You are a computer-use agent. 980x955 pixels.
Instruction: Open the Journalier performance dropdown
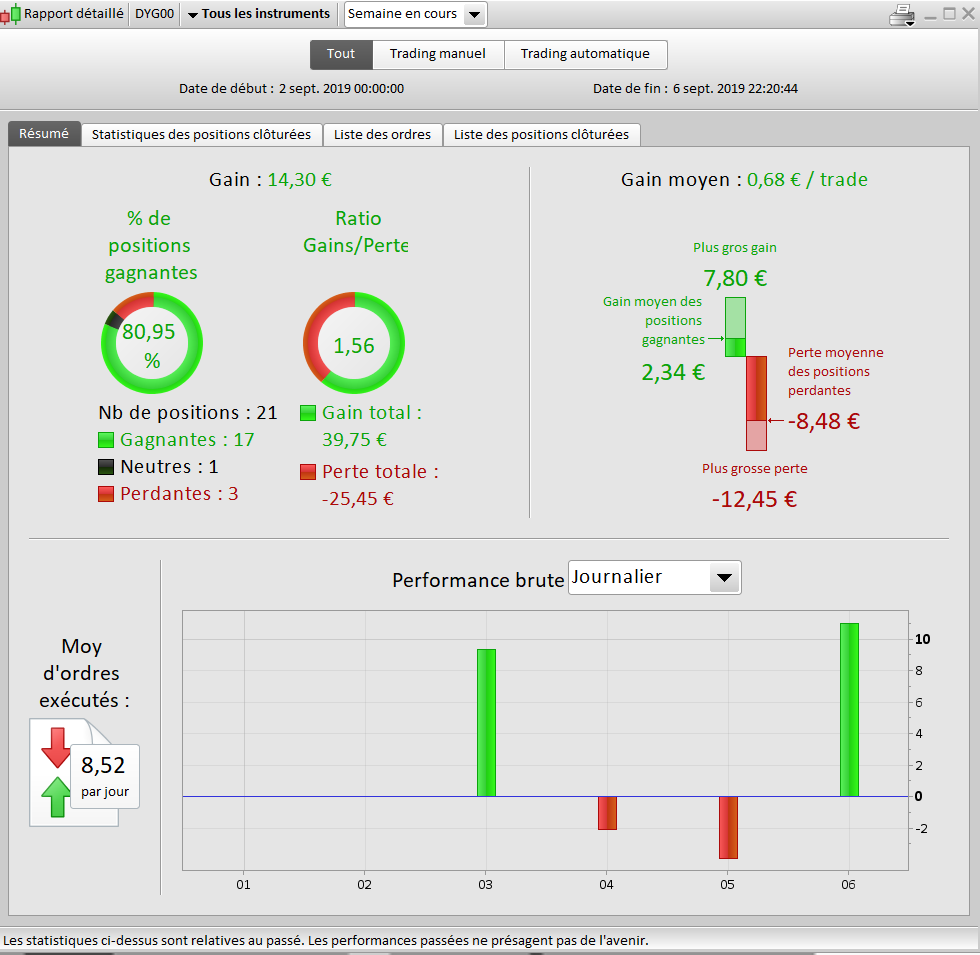pyautogui.click(x=654, y=578)
